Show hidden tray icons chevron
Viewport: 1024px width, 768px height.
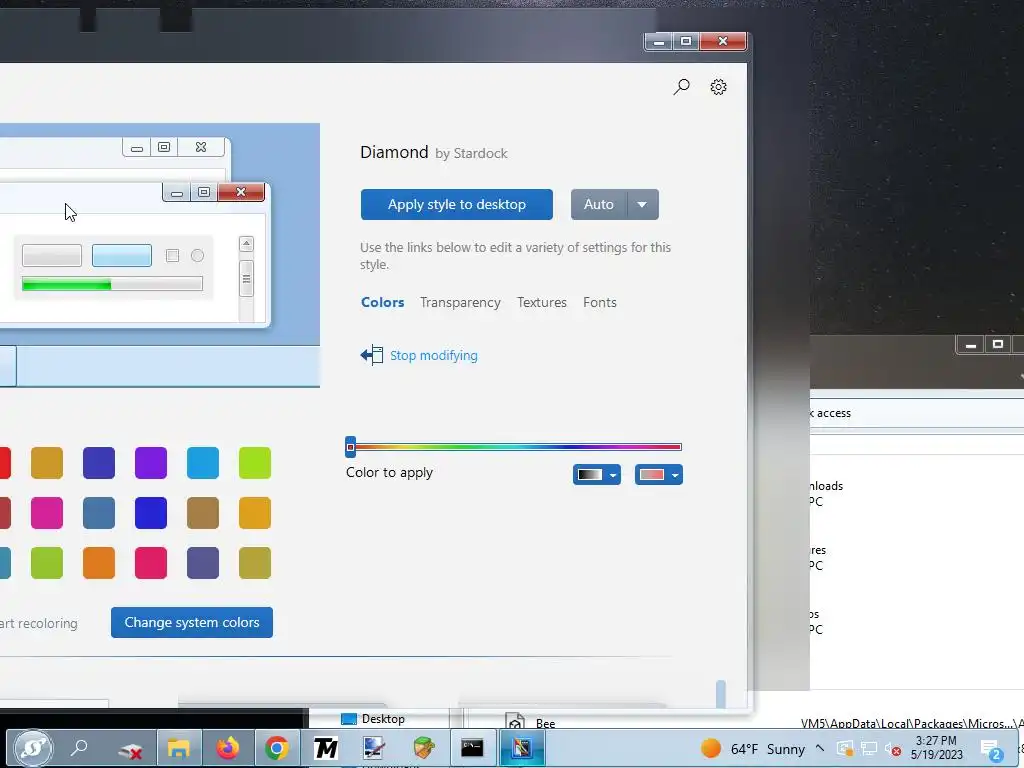pyautogui.click(x=820, y=748)
